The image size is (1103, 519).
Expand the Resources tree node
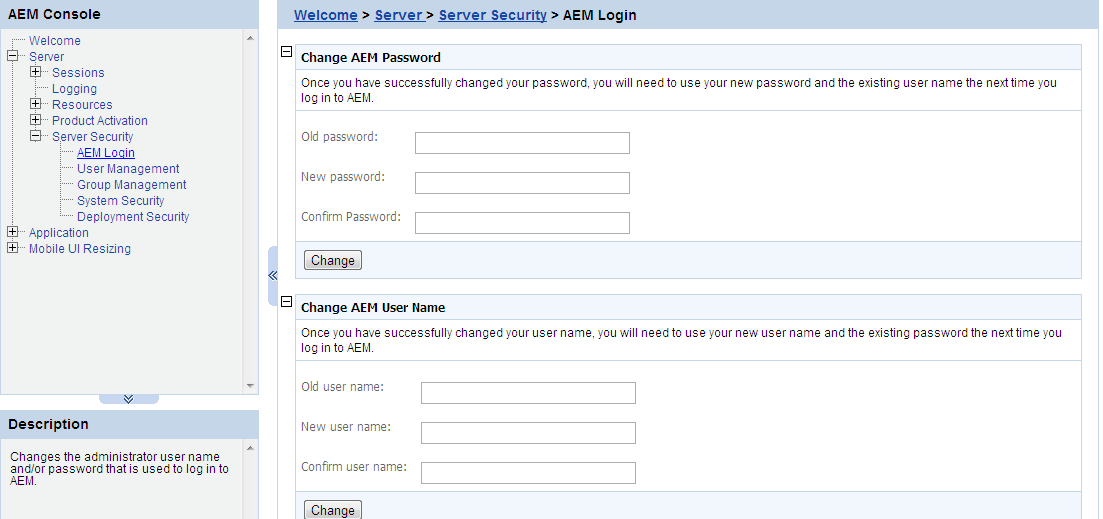[x=35, y=104]
